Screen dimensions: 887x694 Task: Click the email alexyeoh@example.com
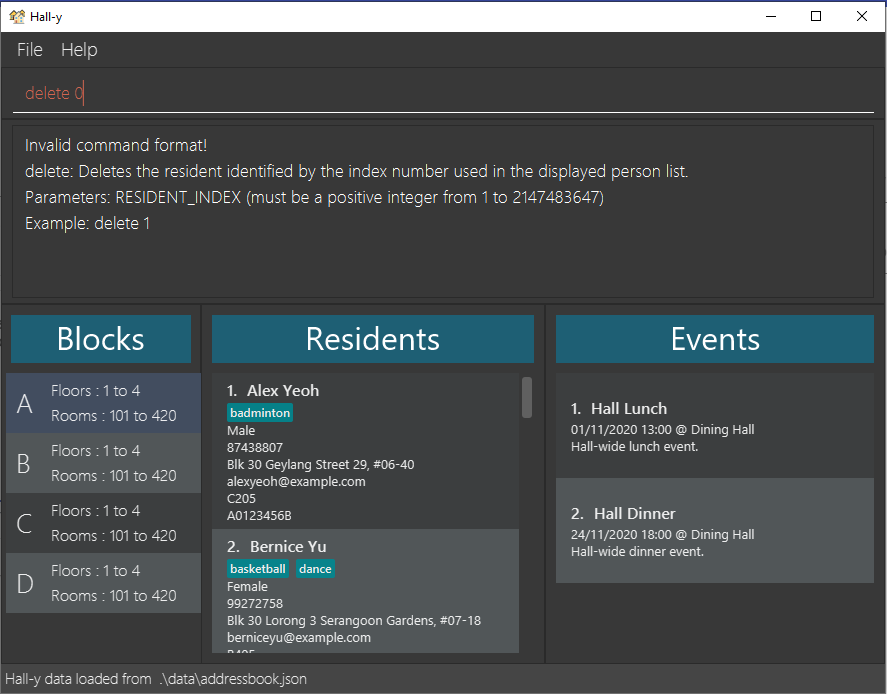point(296,481)
